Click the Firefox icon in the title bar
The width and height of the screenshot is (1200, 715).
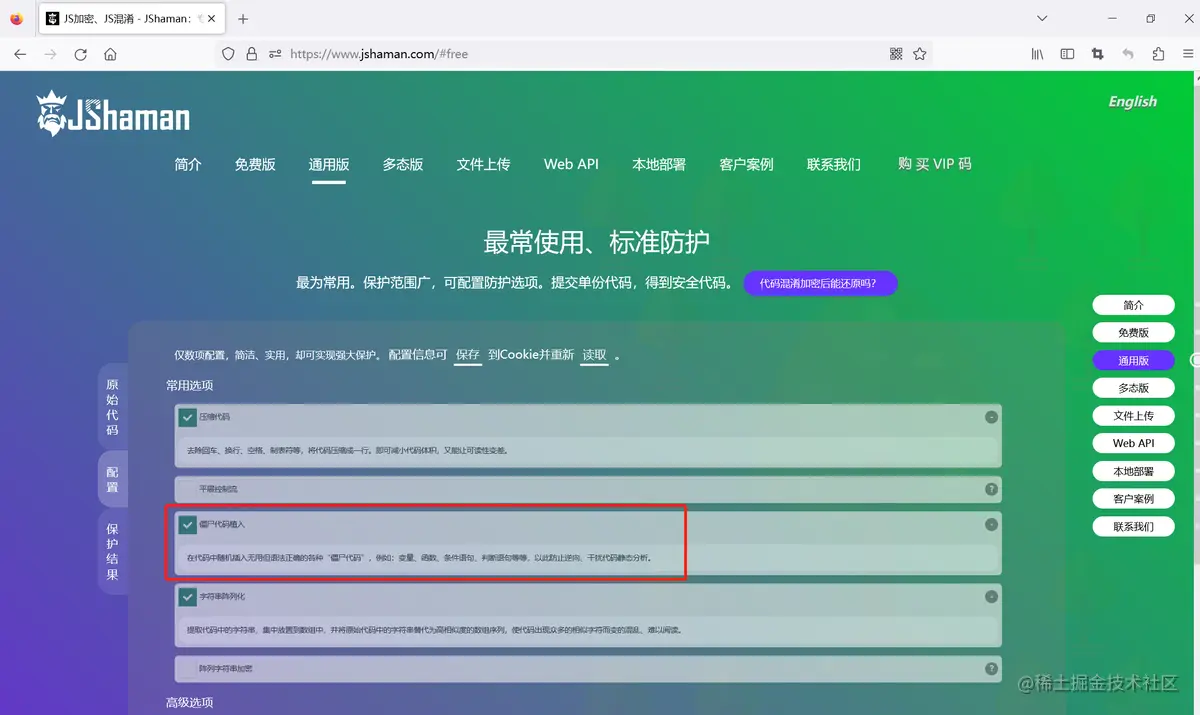16,18
